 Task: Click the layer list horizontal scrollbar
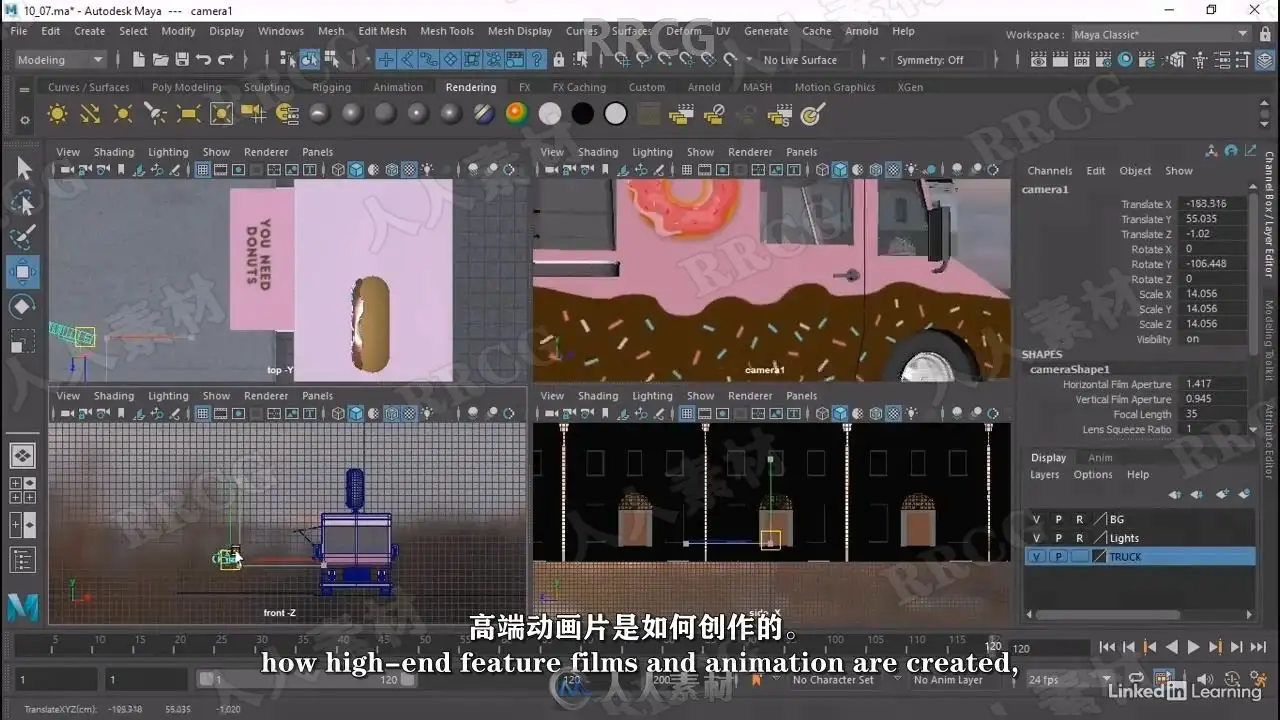pyautogui.click(x=1107, y=615)
